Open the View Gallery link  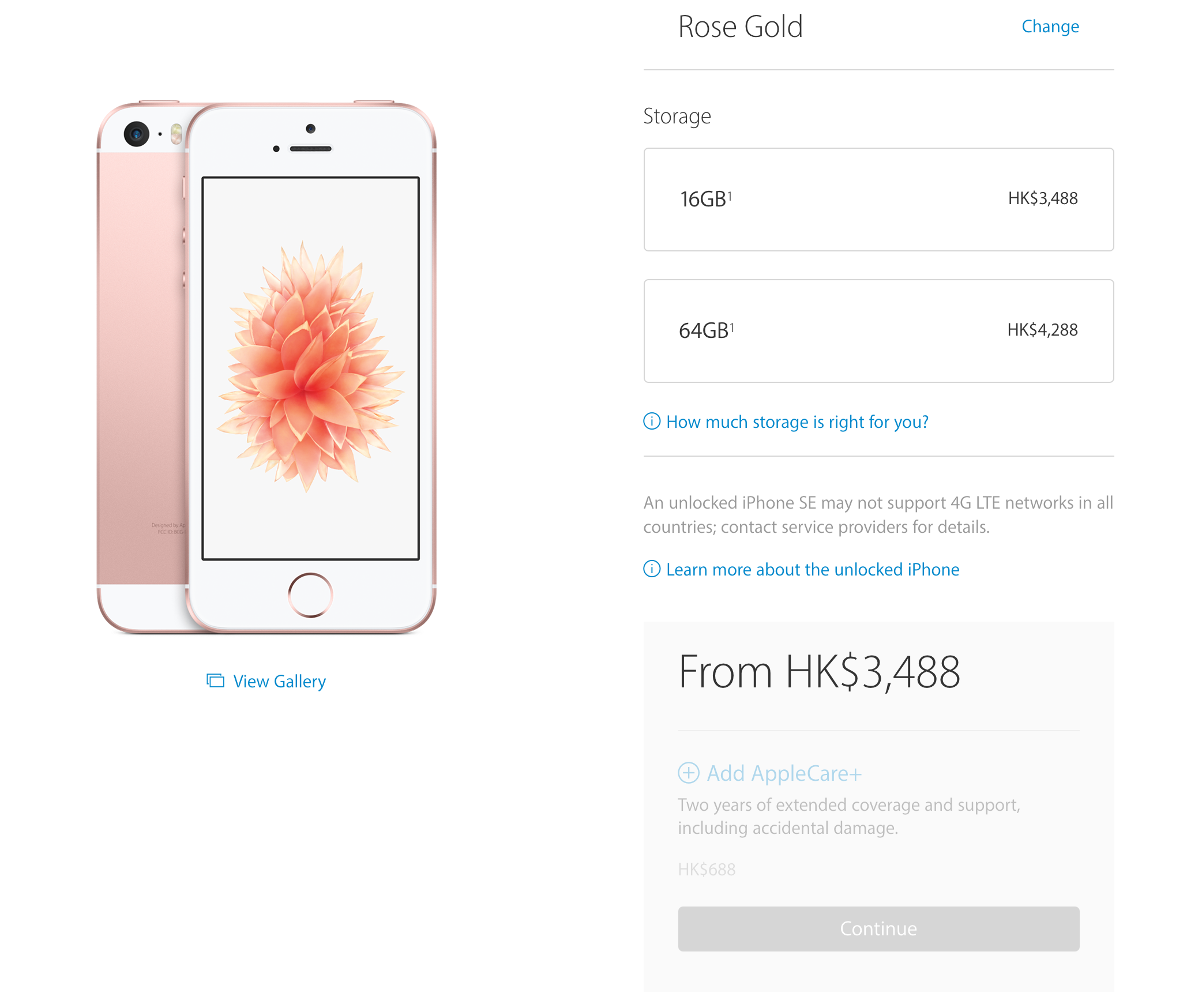coord(279,682)
